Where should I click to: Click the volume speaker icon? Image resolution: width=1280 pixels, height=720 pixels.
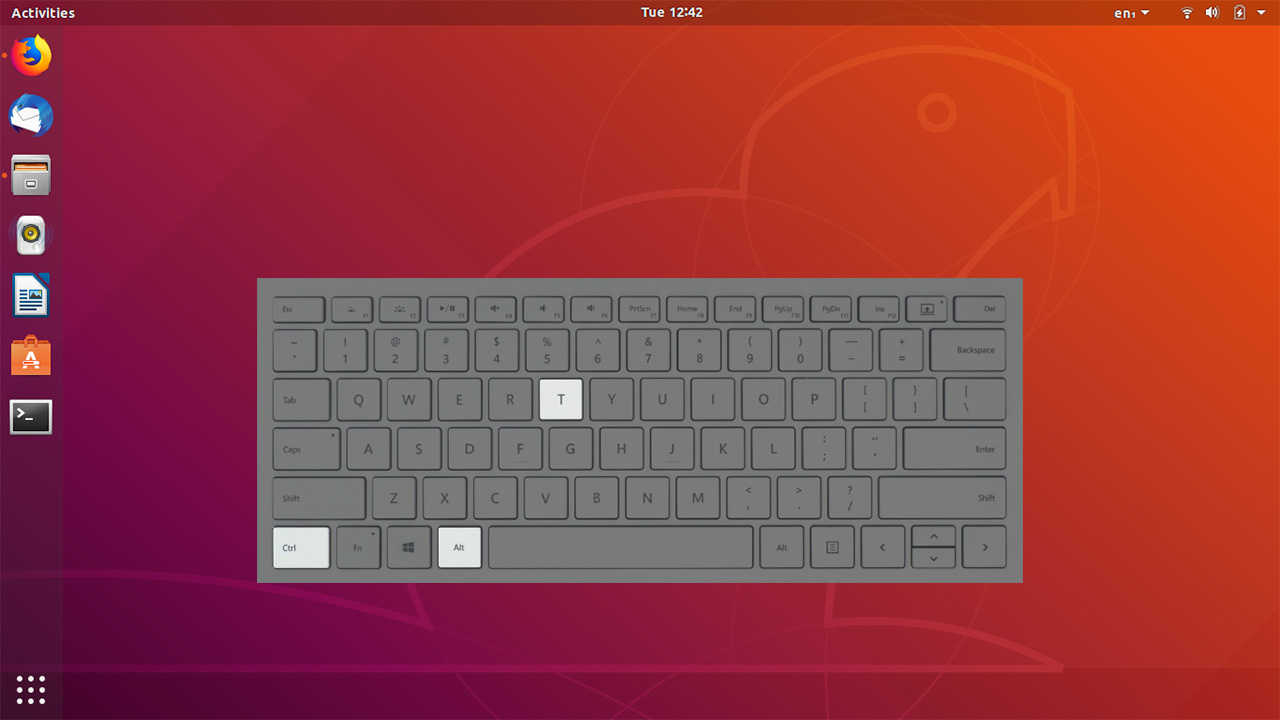point(1212,13)
